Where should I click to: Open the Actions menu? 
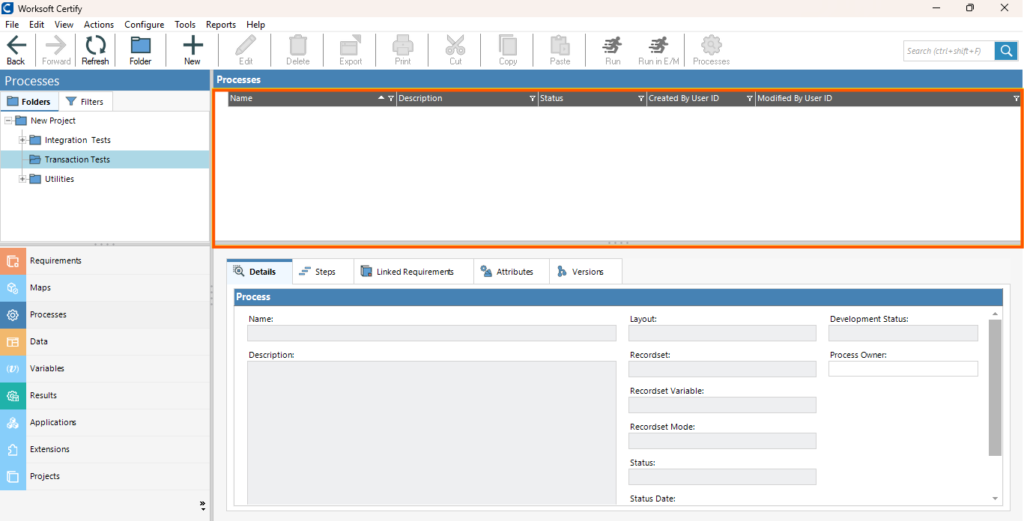[x=99, y=24]
